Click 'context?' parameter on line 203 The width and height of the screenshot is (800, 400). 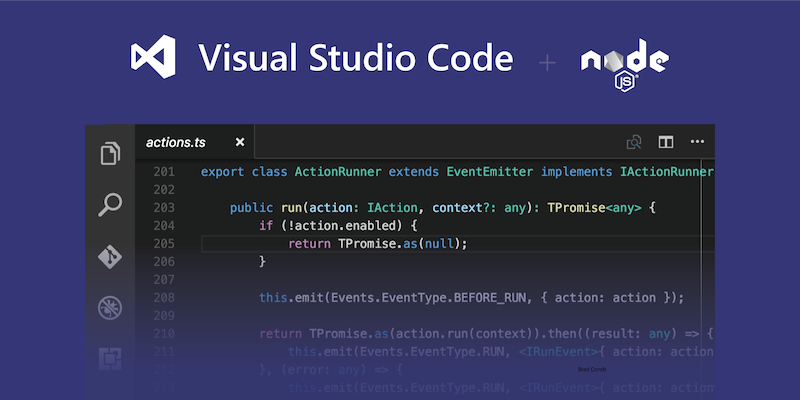461,208
